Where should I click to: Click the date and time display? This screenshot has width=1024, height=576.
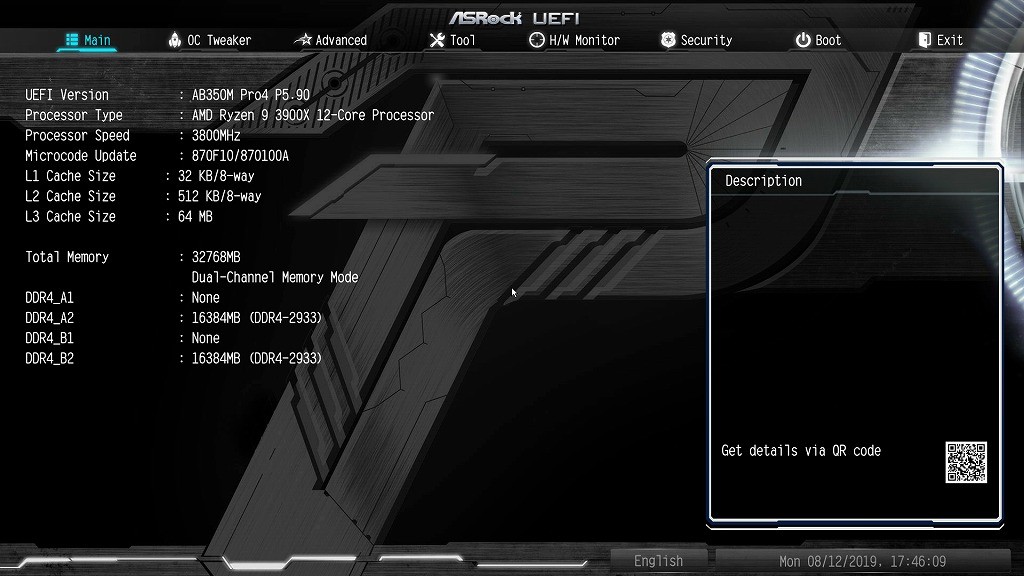pos(862,561)
